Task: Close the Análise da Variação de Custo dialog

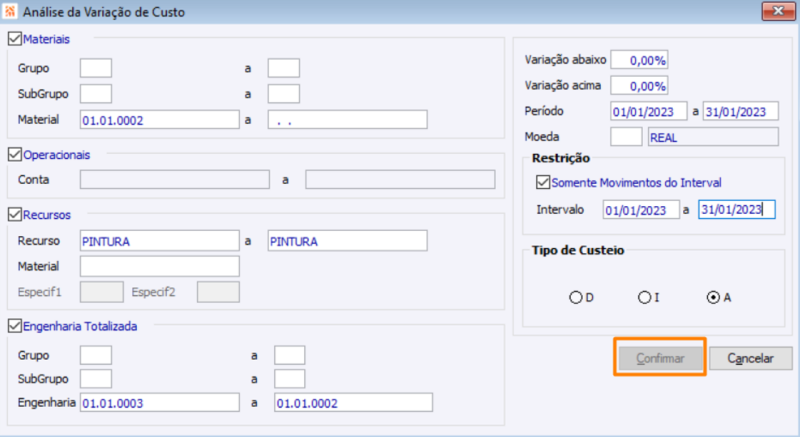Action: click(778, 11)
